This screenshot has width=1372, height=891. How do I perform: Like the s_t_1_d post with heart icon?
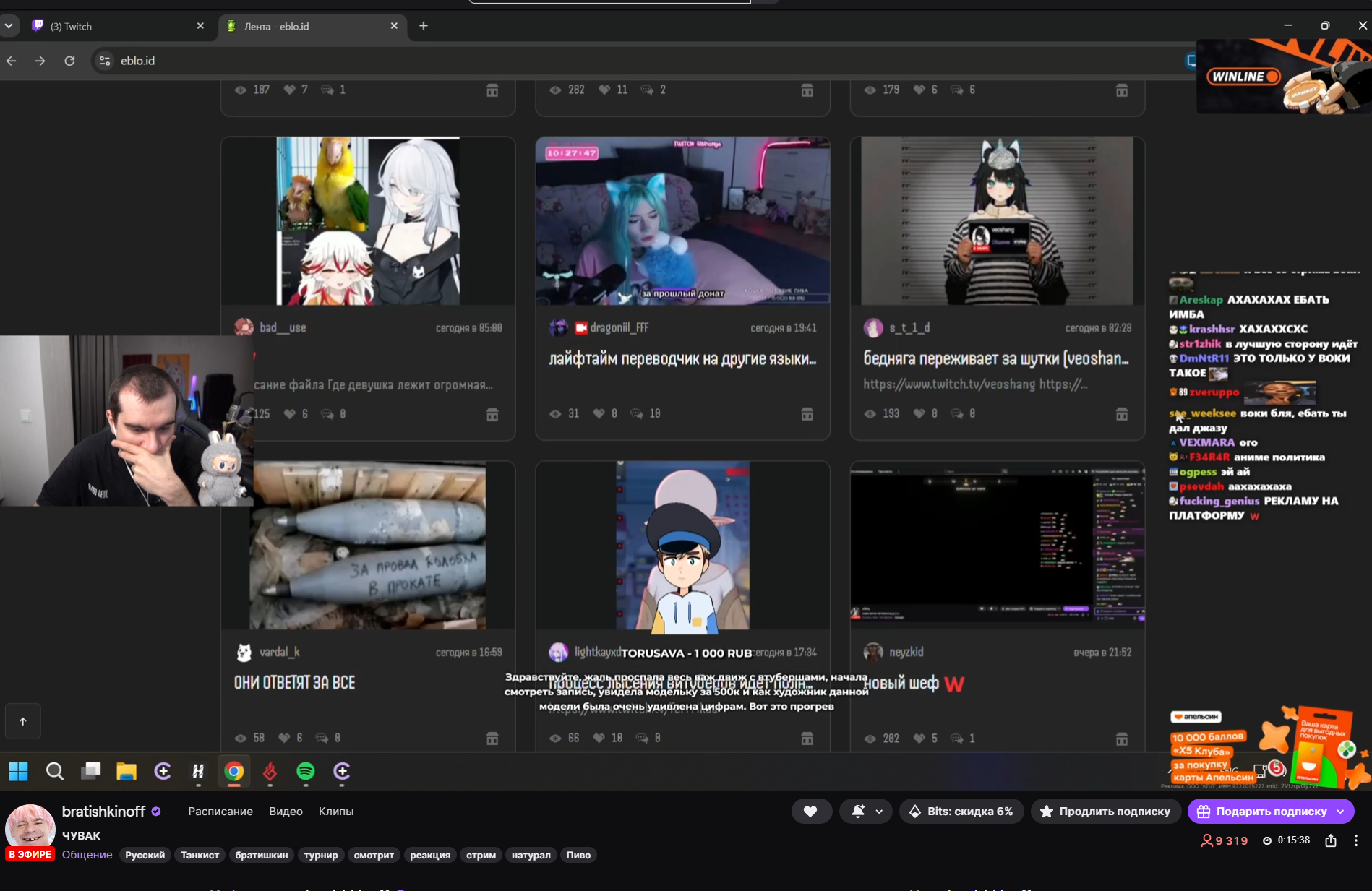point(919,414)
